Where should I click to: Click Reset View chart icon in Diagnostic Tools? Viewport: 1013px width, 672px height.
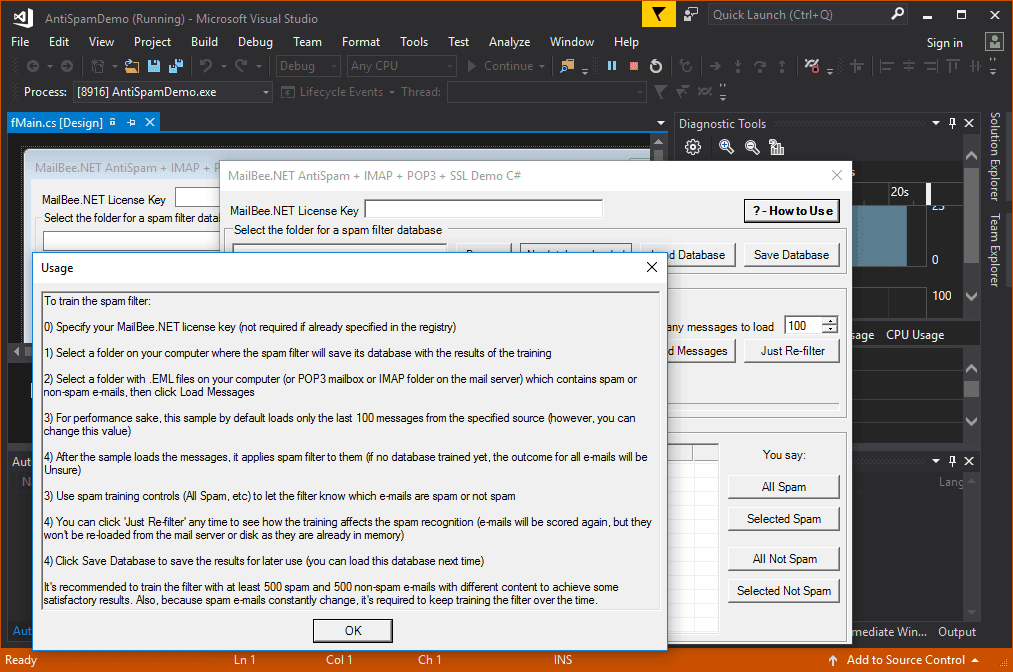[x=777, y=147]
